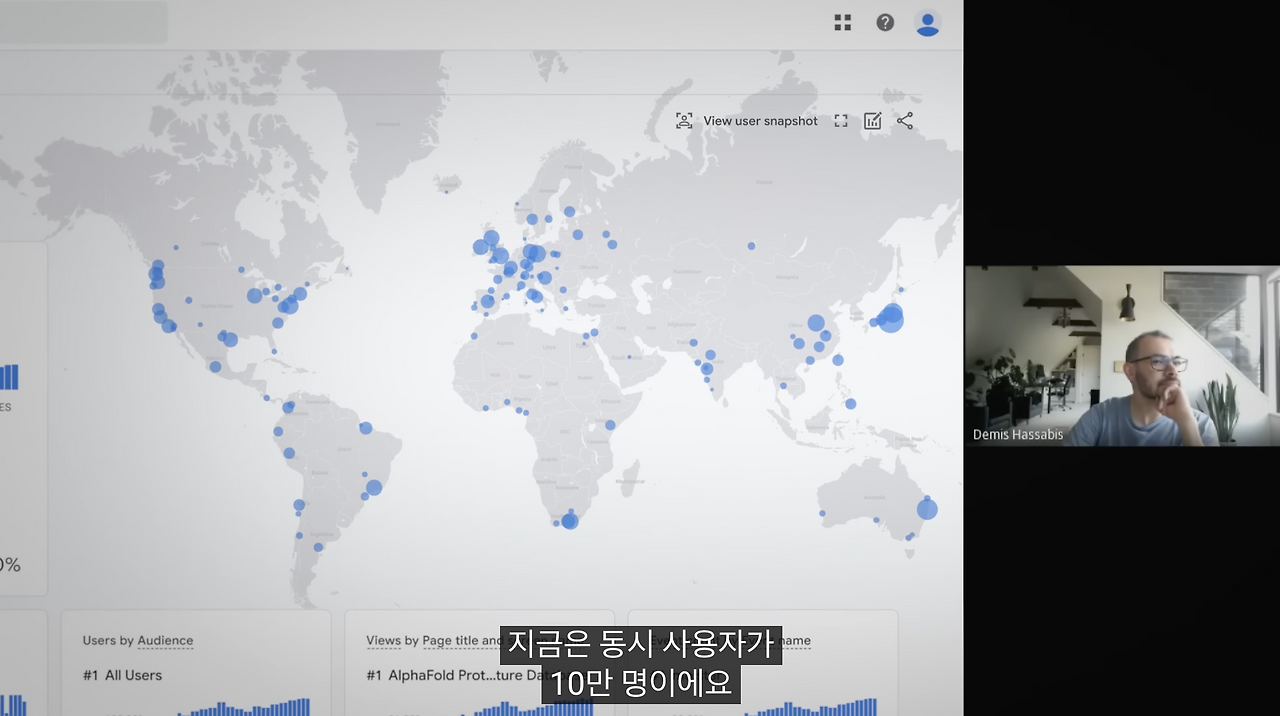1280x716 pixels.
Task: Select the user bubble over South Africa
Action: pyautogui.click(x=569, y=520)
